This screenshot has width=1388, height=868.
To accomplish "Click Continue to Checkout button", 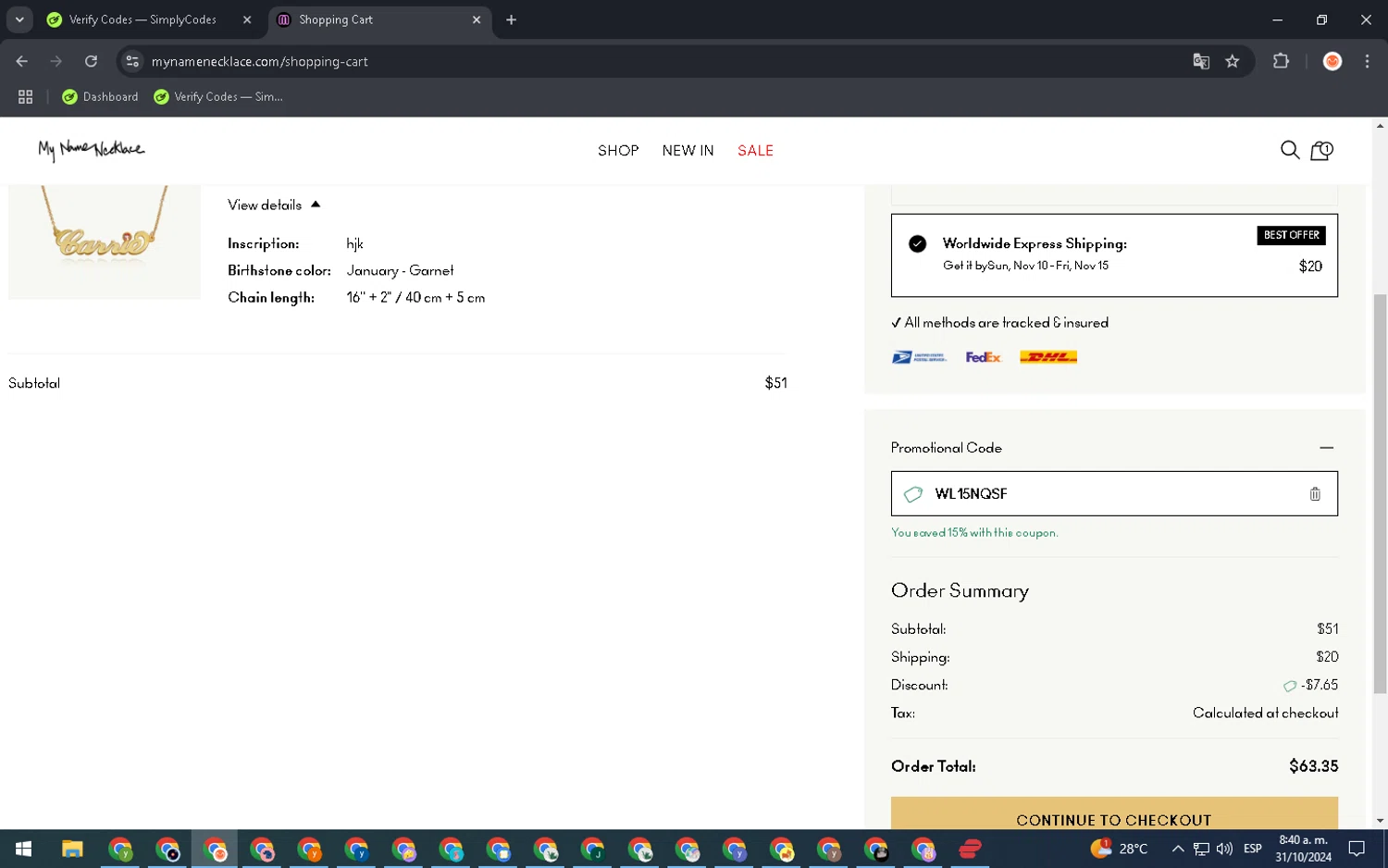I will (x=1114, y=813).
